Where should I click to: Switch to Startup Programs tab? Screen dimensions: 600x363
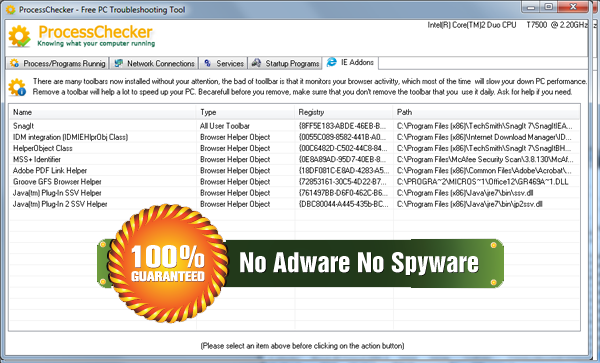285,63
